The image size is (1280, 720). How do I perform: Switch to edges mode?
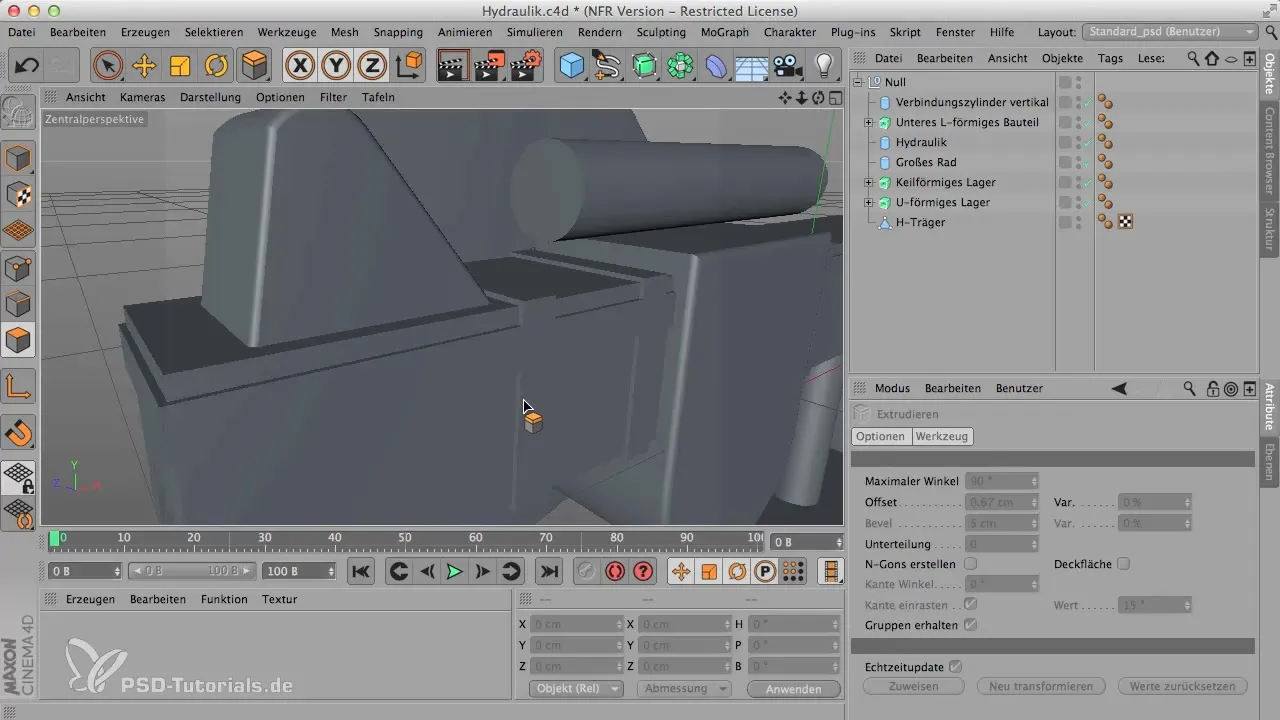[19, 304]
